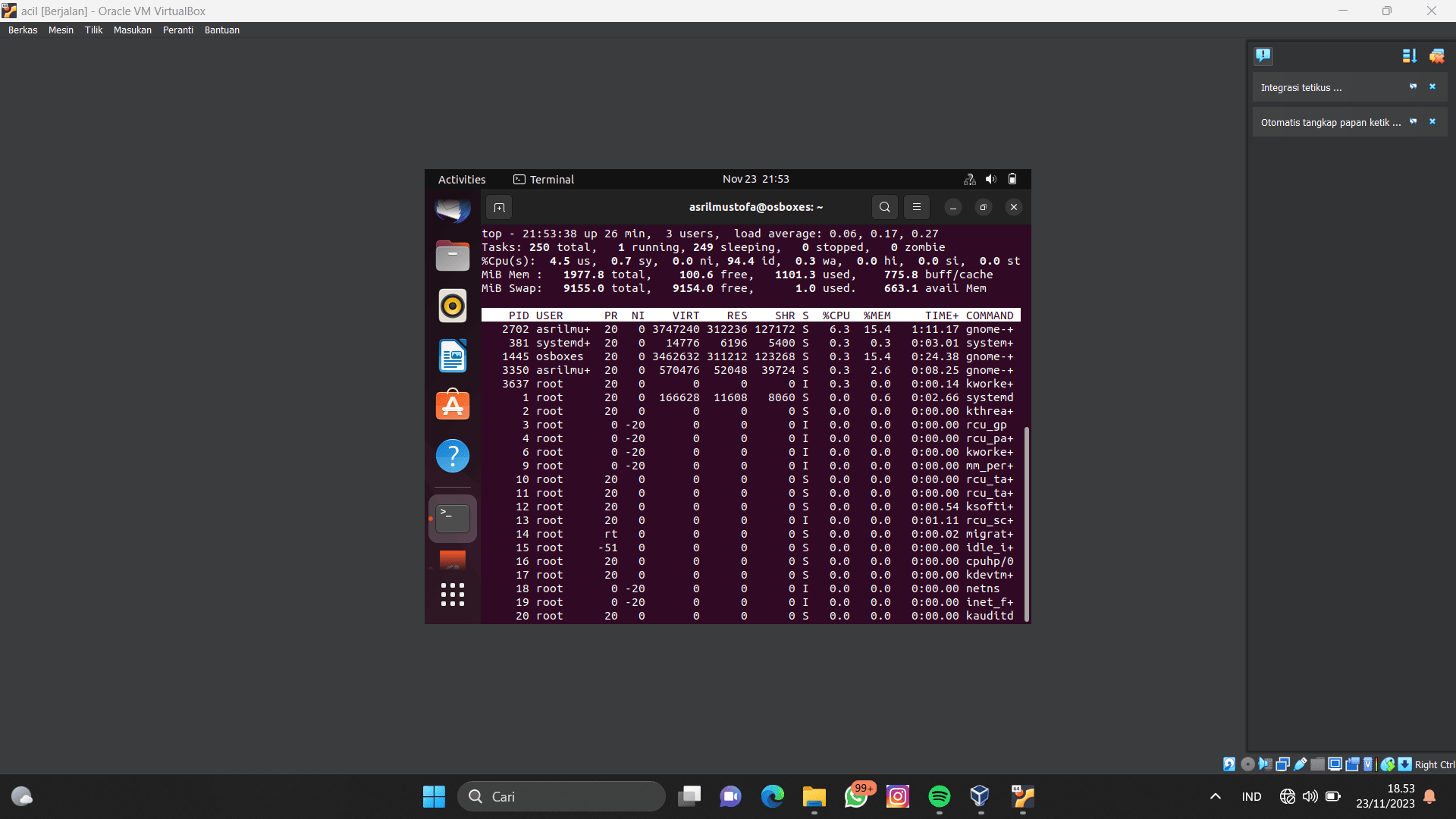Click the PID 2702 row in top
The height and width of the screenshot is (819, 1456).
point(751,329)
